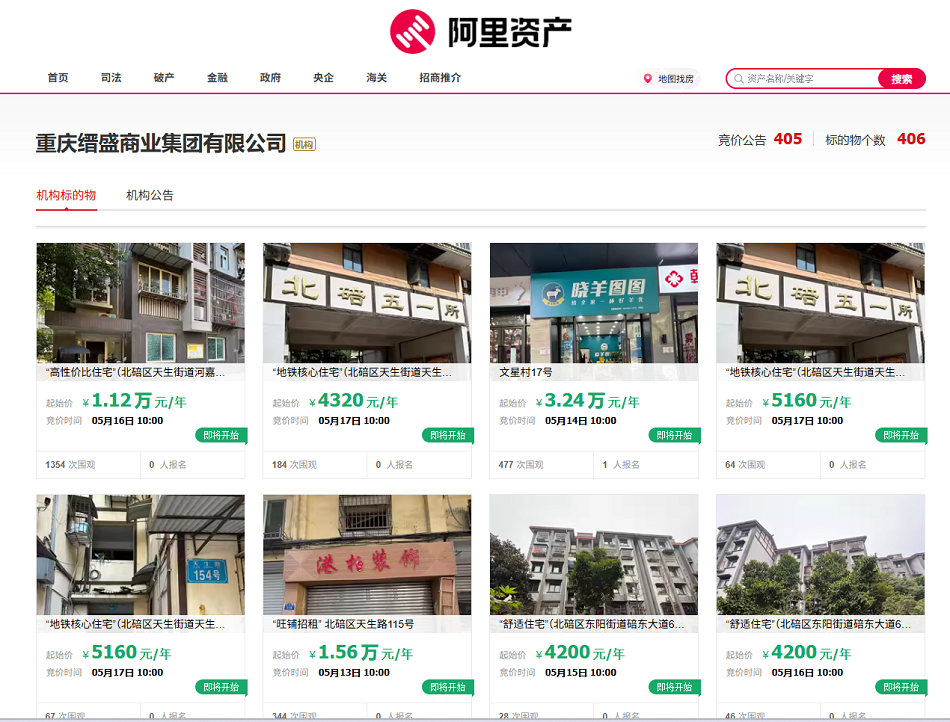The image size is (950, 722).
Task: Click the "高性价比住宅" listing title
Action: point(136,373)
